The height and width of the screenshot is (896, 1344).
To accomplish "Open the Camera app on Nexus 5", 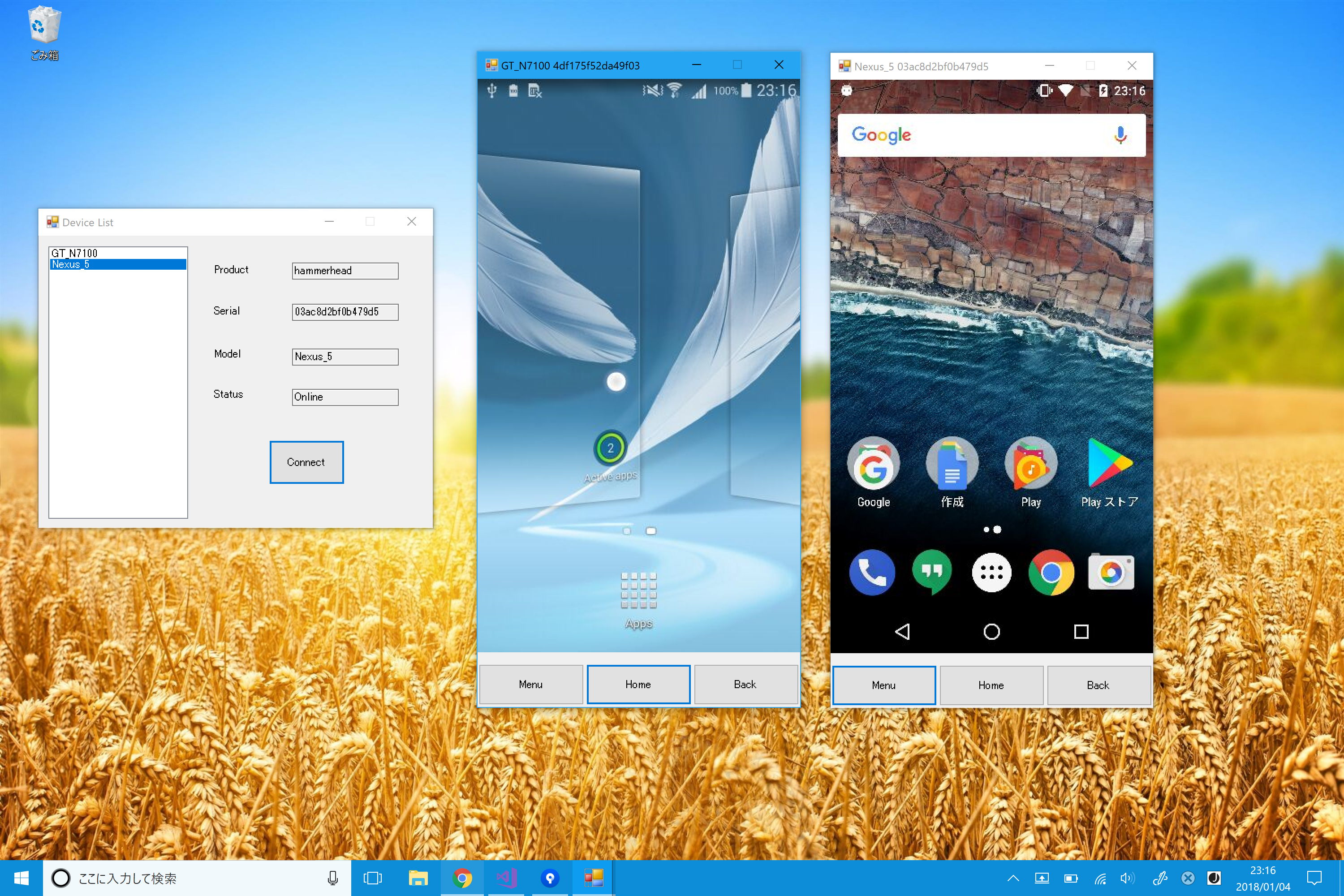I will coord(1111,572).
